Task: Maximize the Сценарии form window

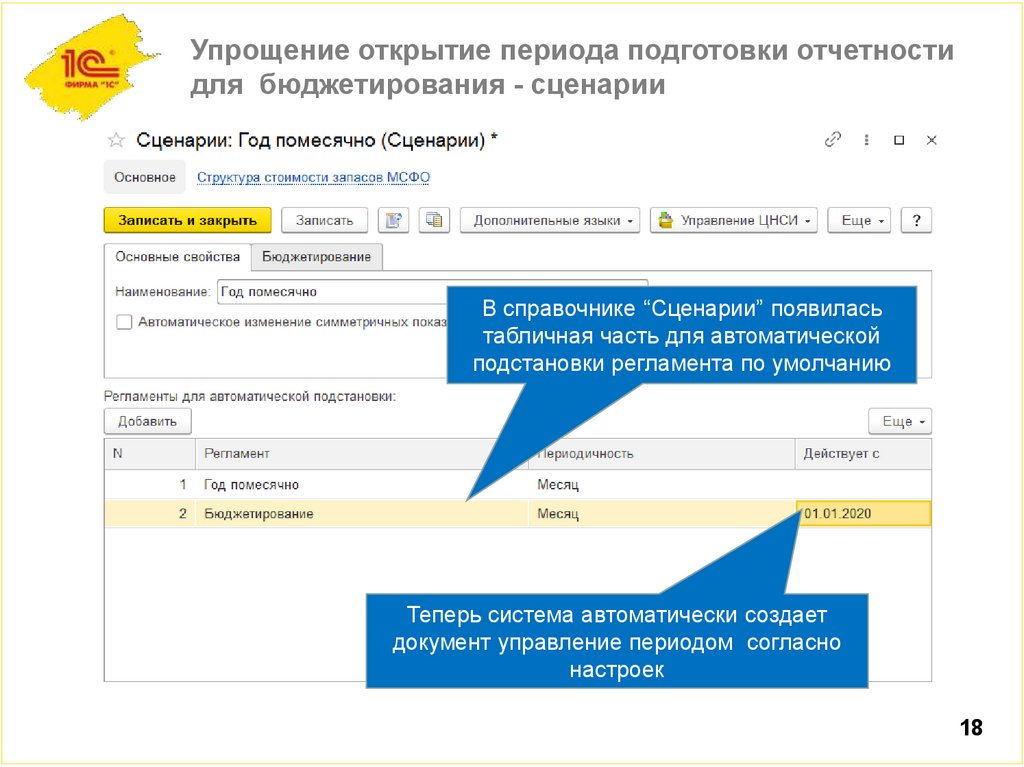Action: (899, 140)
